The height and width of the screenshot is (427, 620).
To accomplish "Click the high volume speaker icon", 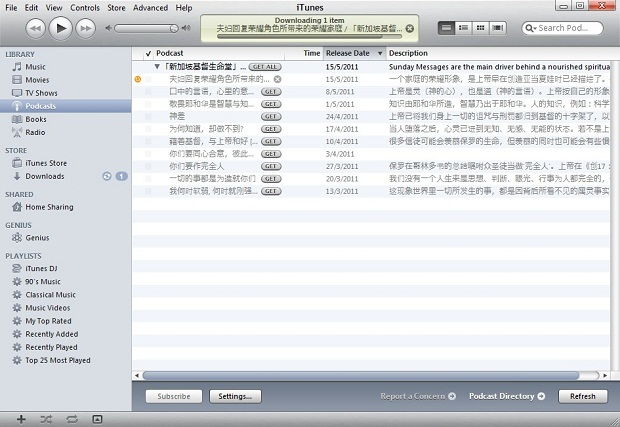I will click(186, 28).
